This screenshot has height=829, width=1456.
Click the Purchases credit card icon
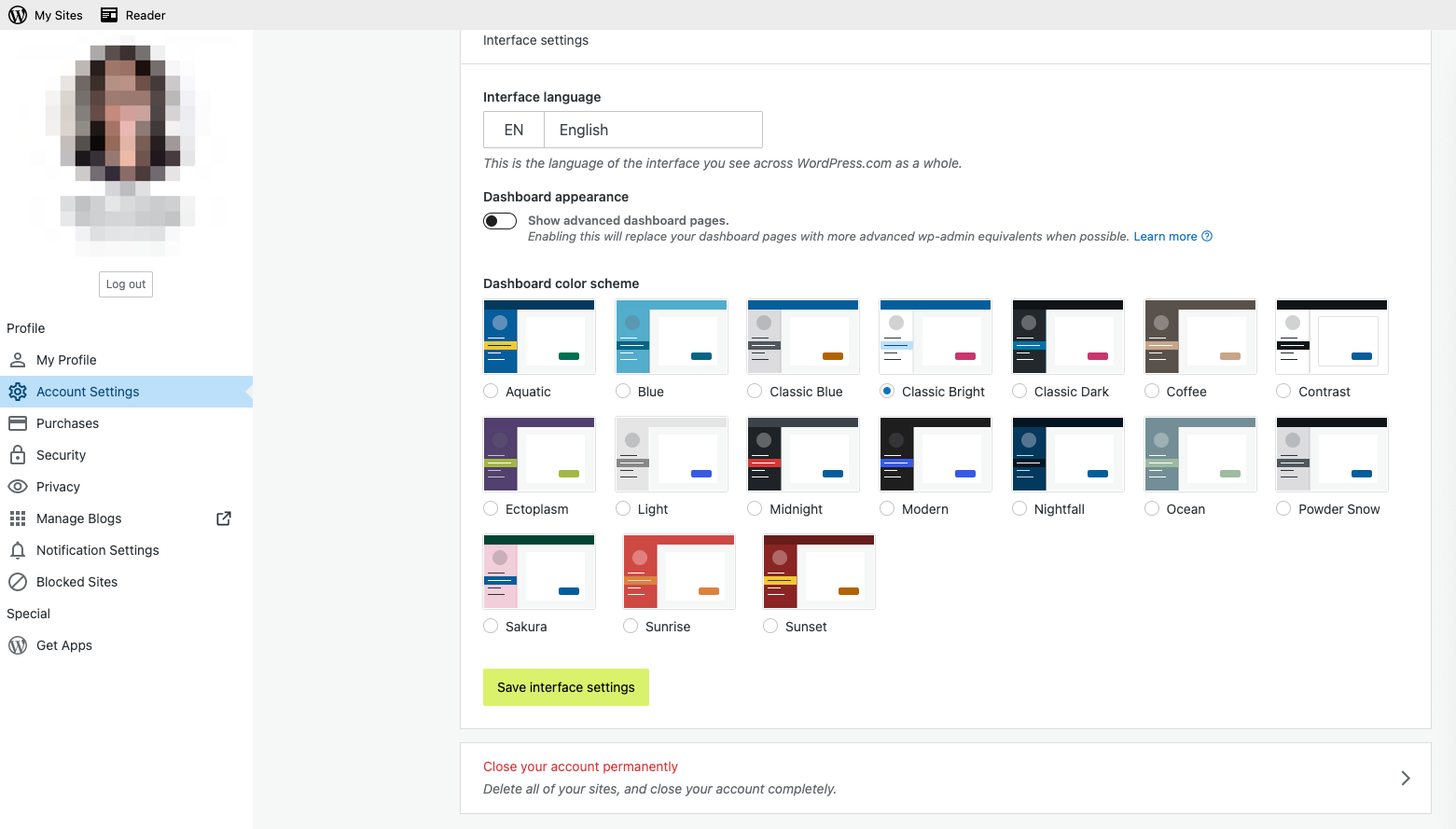click(18, 423)
